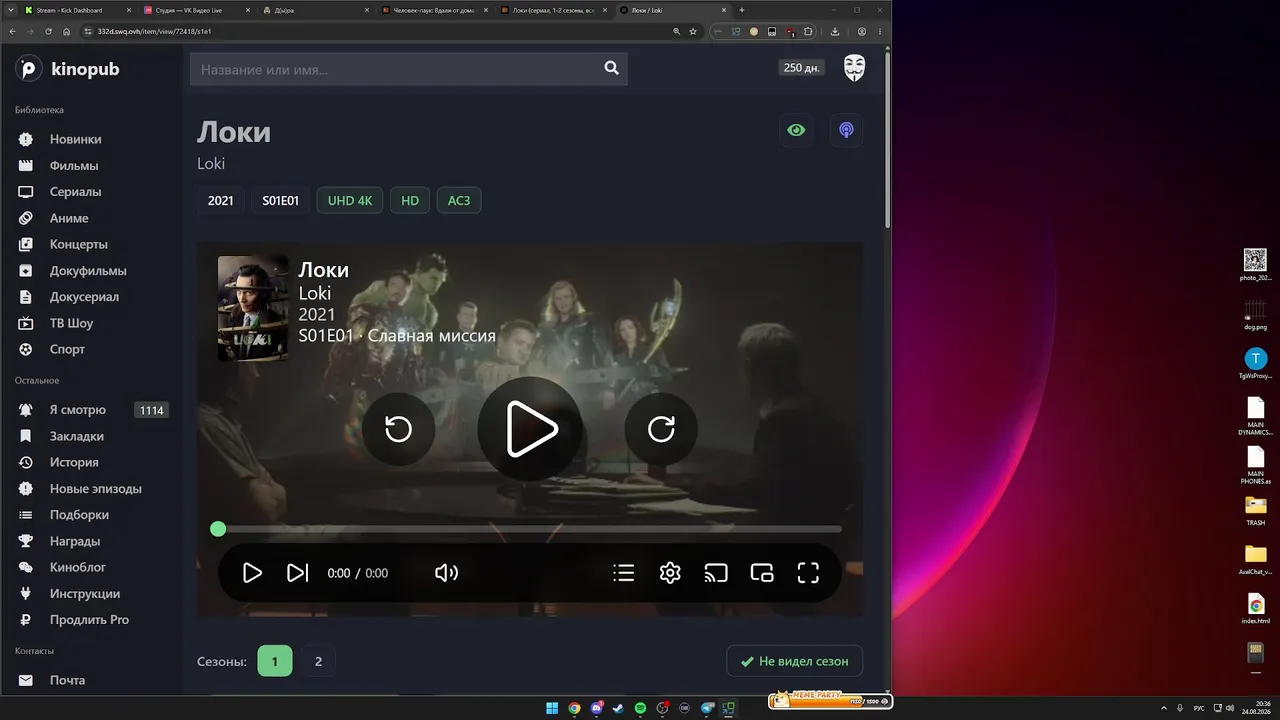The image size is (1280, 720).
Task: Open the Я смотрю watchlist
Action: coord(78,410)
